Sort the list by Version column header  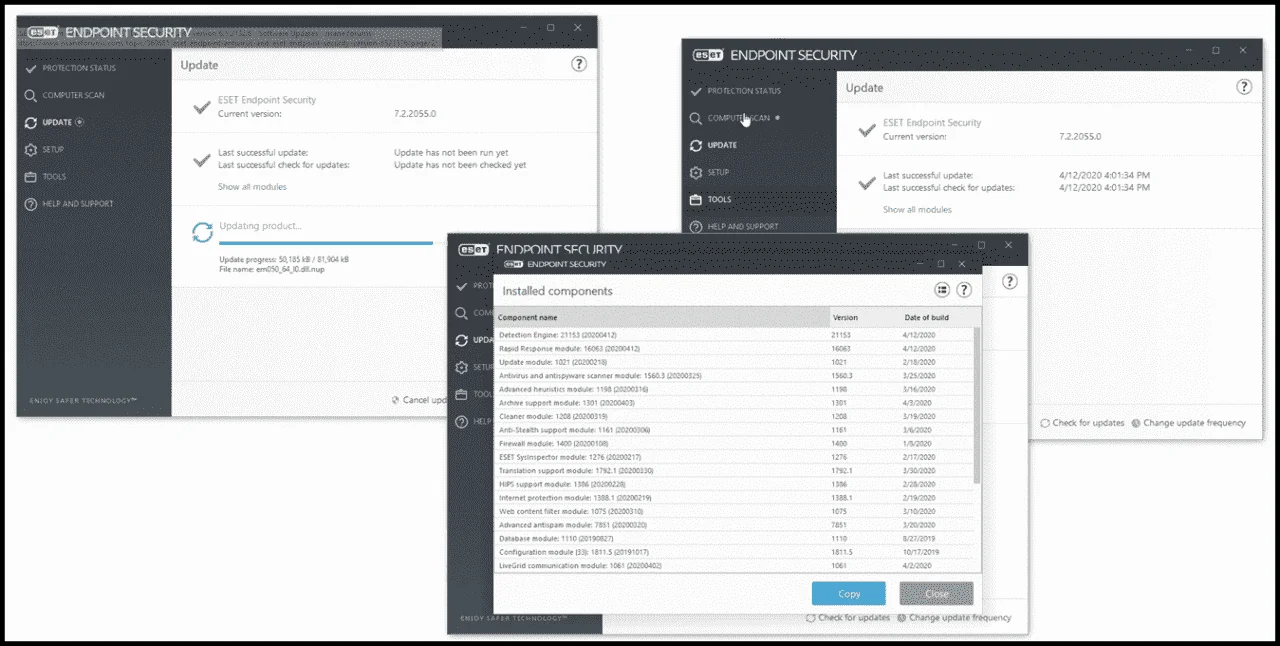pos(863,317)
